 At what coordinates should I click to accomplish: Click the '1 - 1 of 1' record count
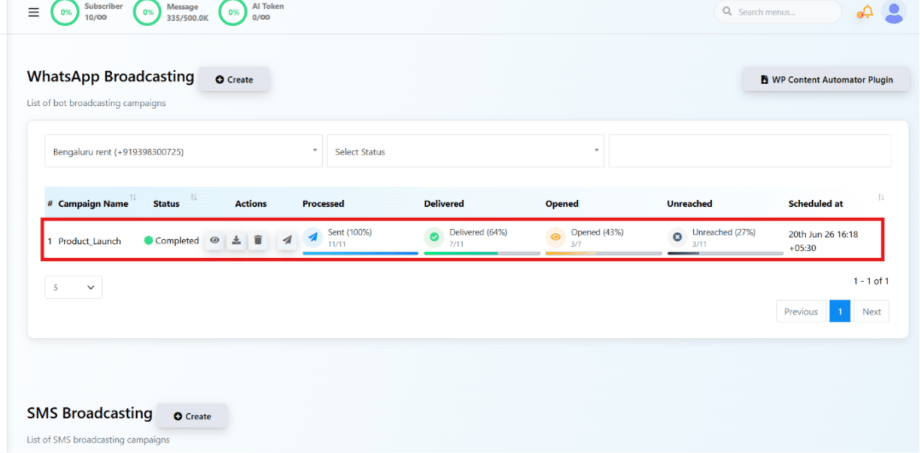[x=871, y=282]
